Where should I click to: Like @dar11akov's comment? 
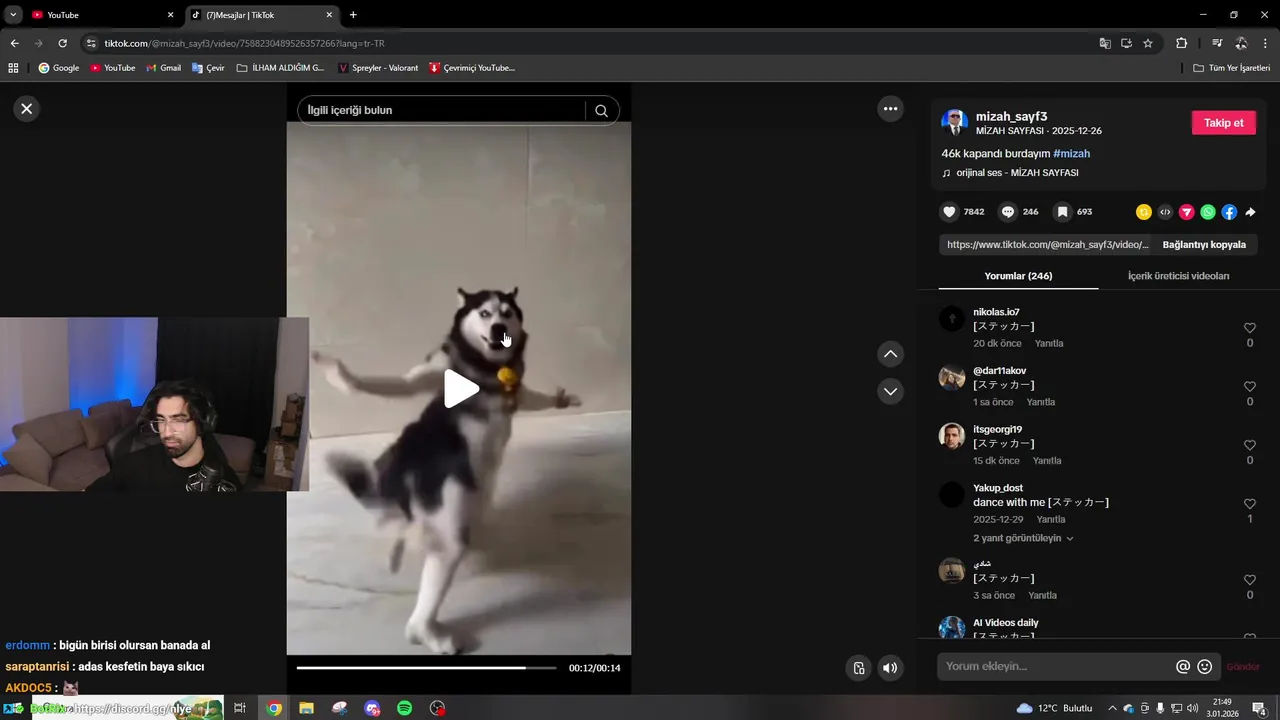click(1249, 387)
